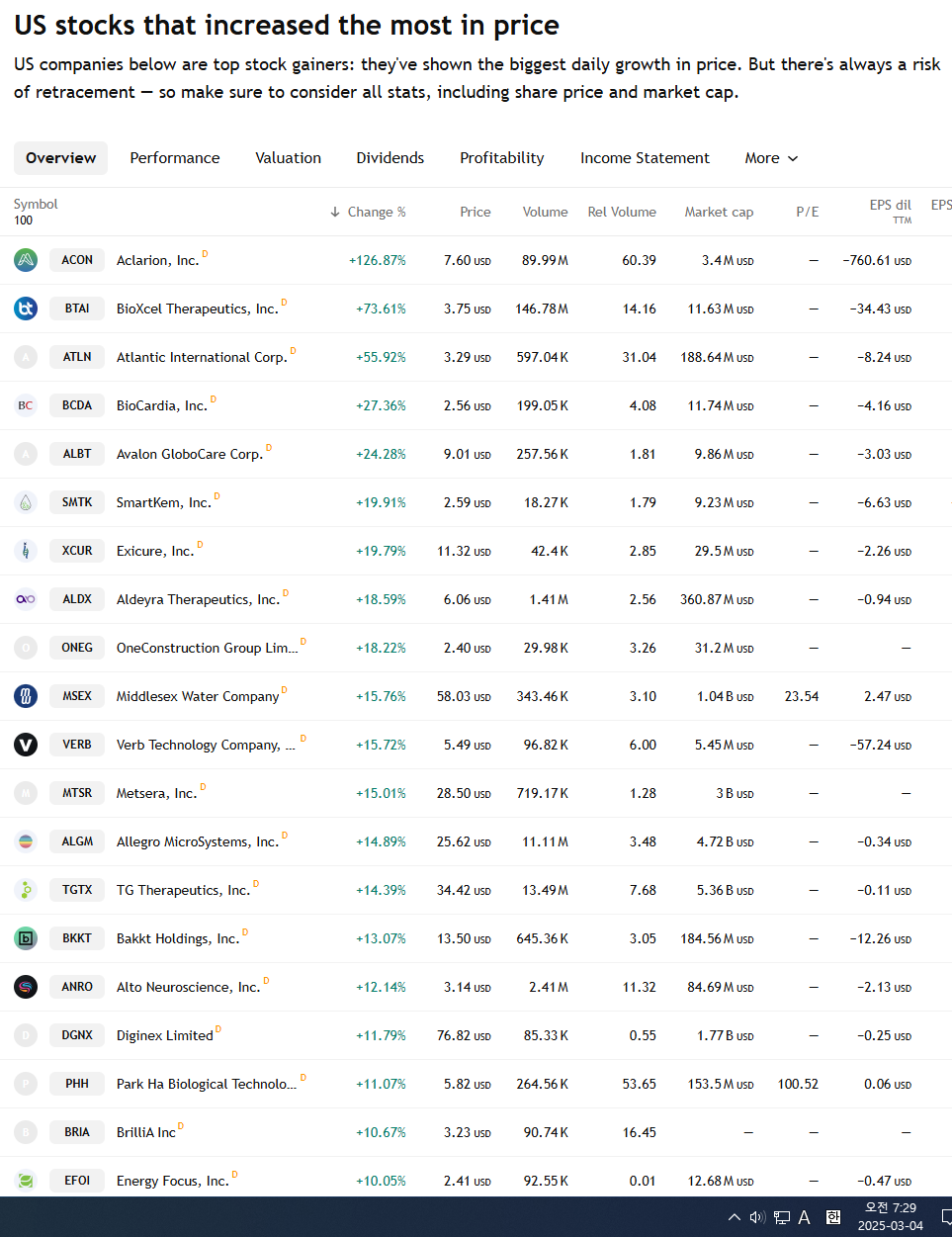Open the Atlantic International Corp. link

pyautogui.click(x=202, y=357)
